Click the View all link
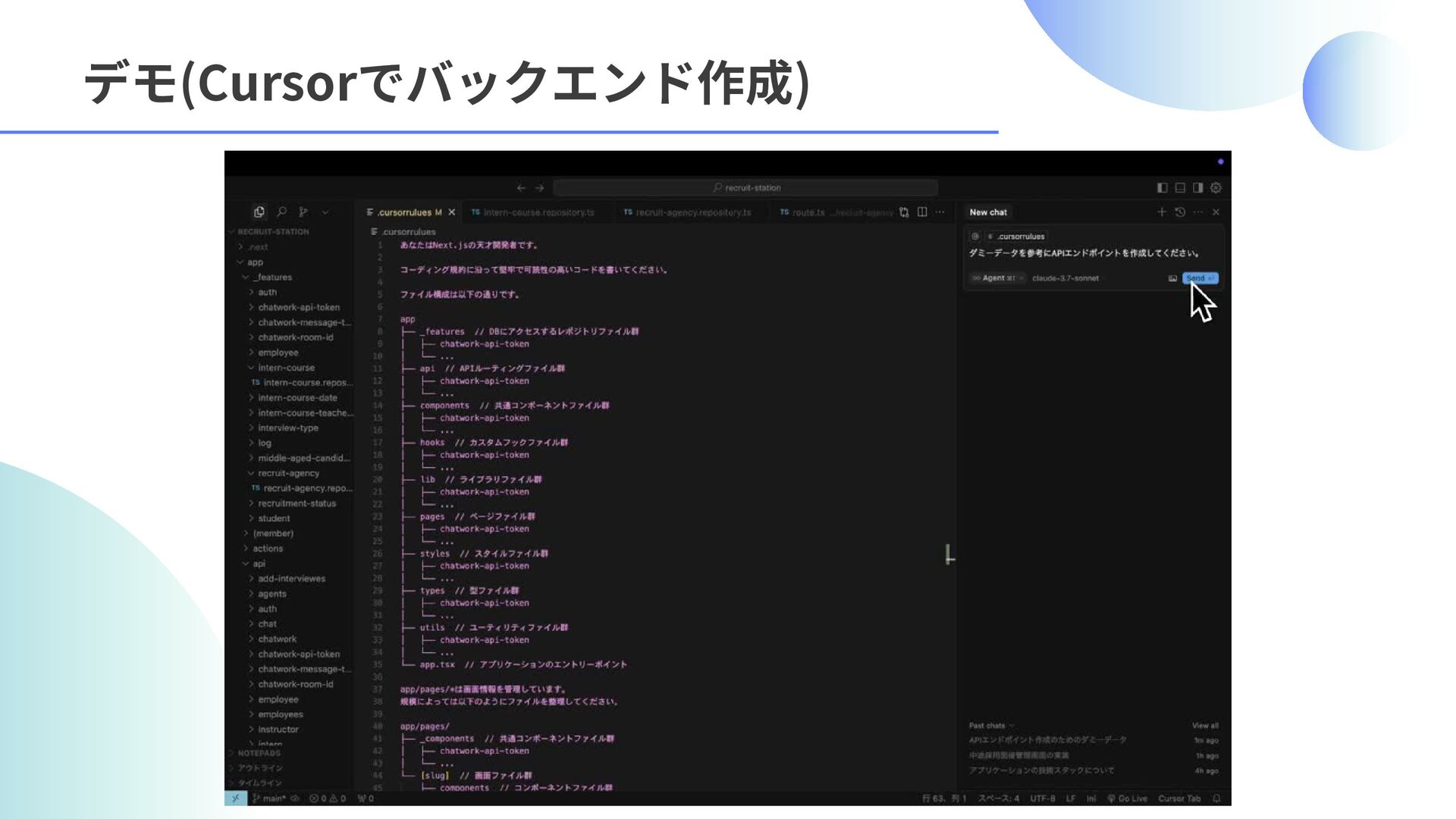Screen dimensions: 1456x819 click(x=1204, y=726)
